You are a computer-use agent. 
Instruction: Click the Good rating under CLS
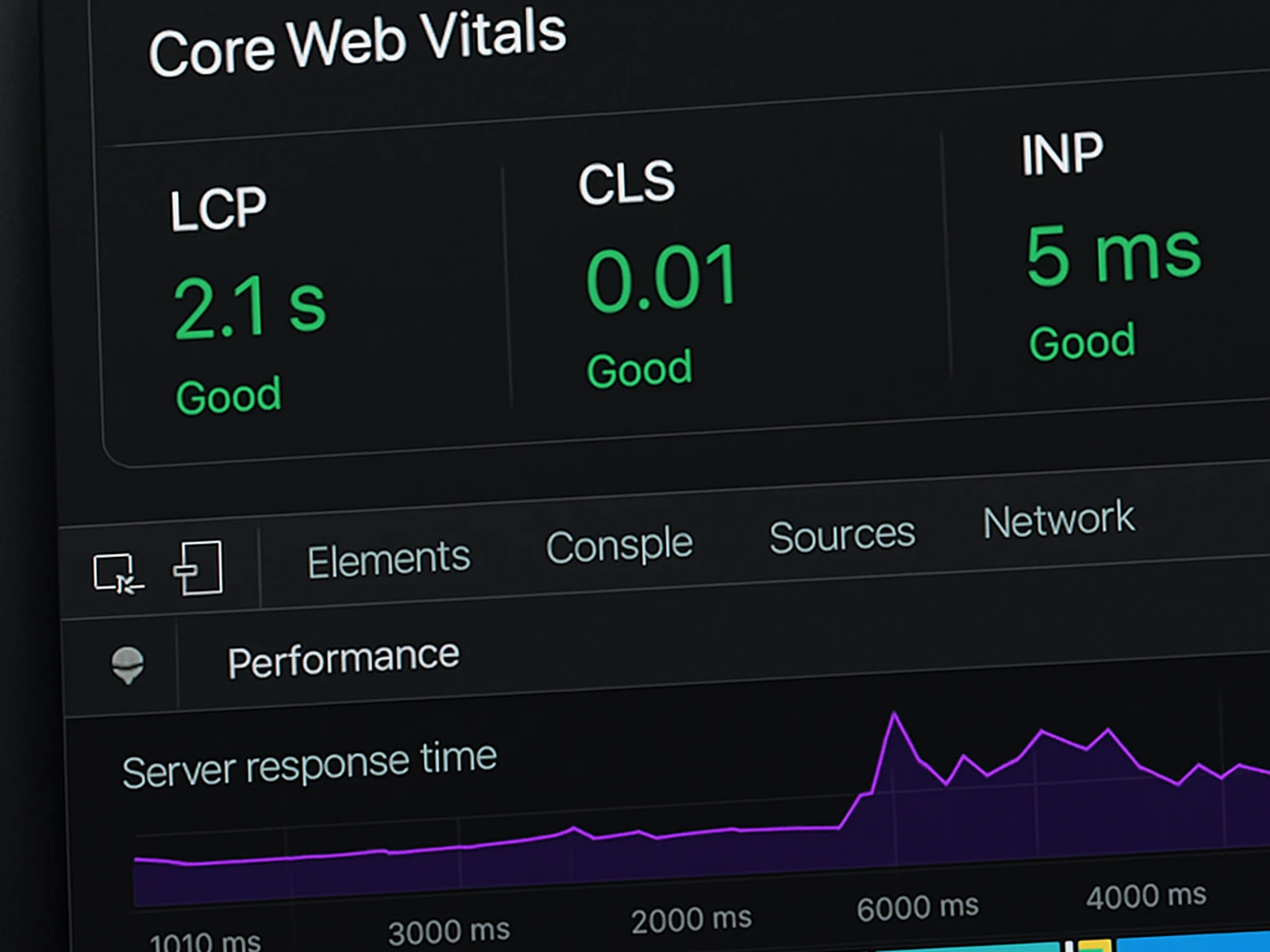[x=640, y=368]
